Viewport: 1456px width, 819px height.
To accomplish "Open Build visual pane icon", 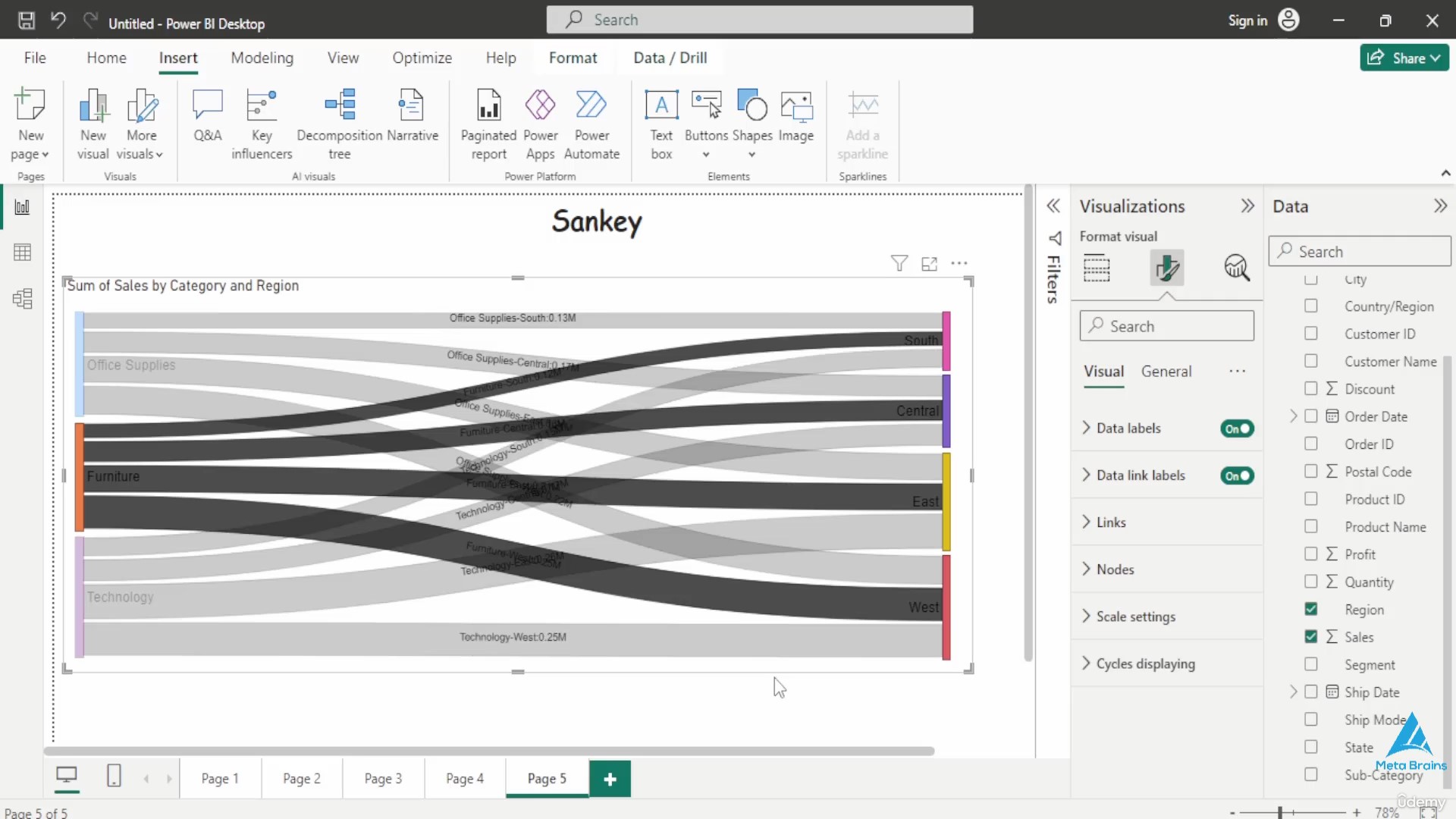I will point(1097,268).
